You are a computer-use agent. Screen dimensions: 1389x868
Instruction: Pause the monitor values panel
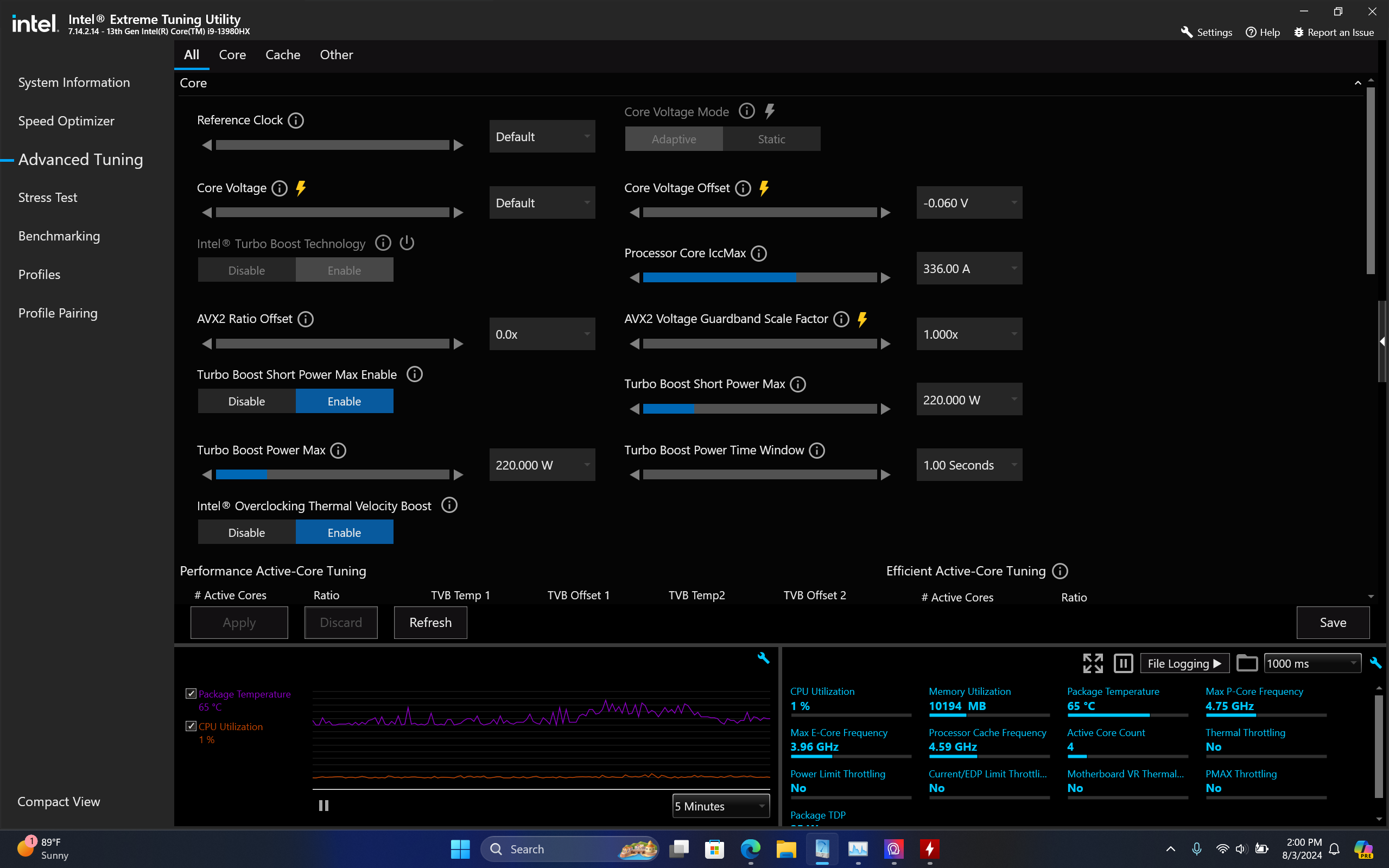tap(1122, 664)
